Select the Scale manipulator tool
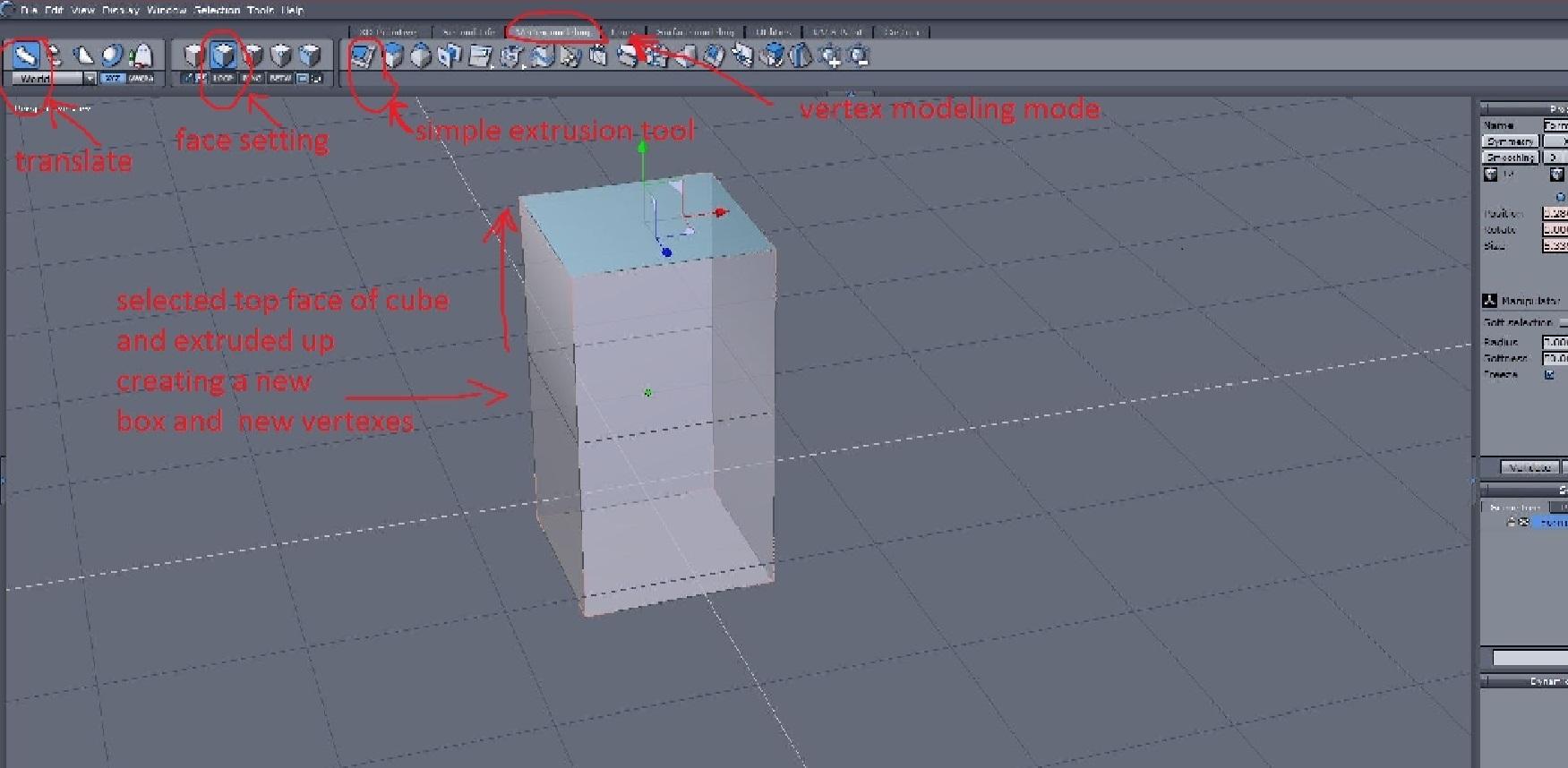This screenshot has height=768, width=1568. [83, 55]
